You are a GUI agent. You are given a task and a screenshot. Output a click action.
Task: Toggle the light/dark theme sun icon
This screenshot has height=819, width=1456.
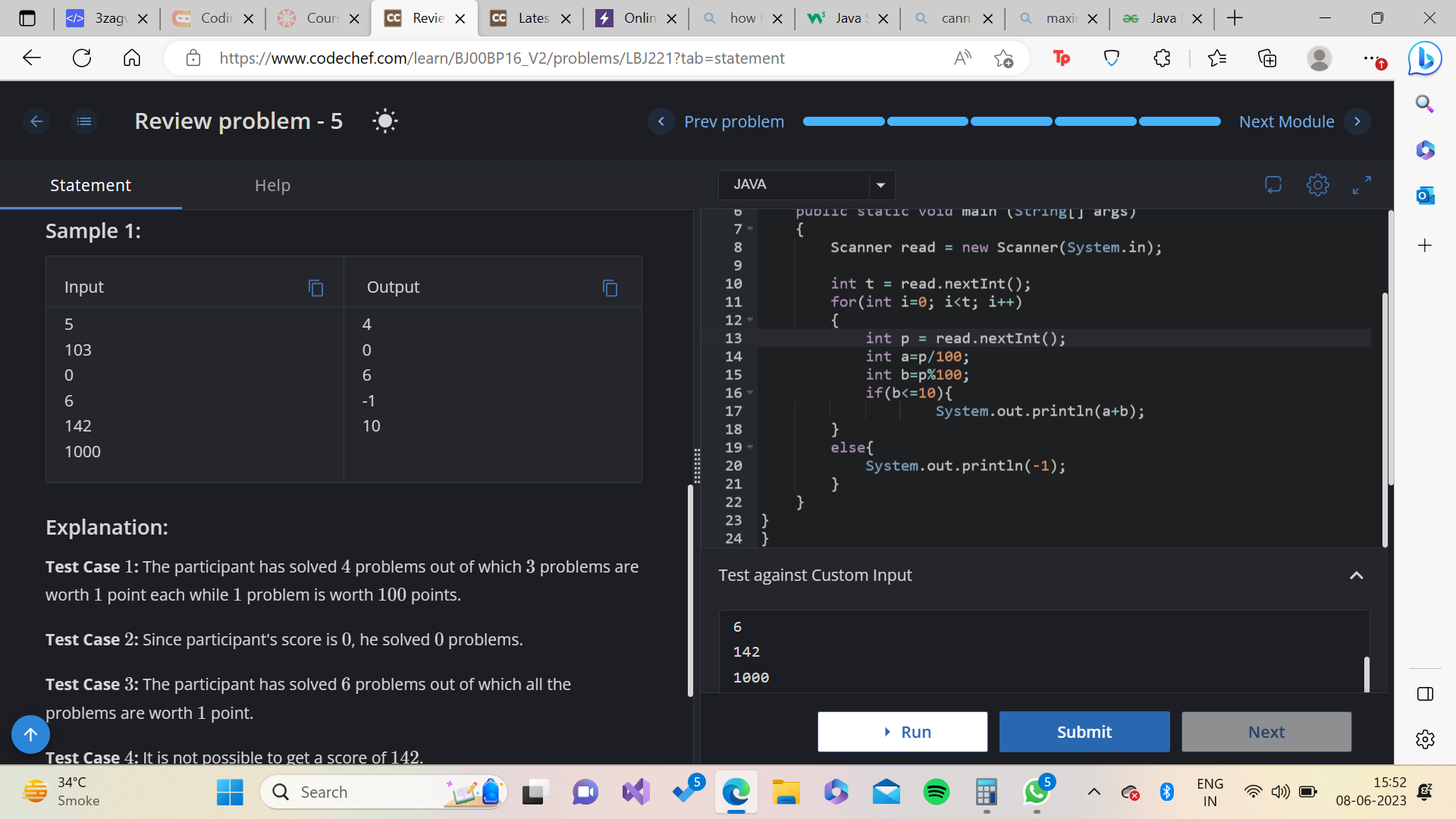pos(385,121)
